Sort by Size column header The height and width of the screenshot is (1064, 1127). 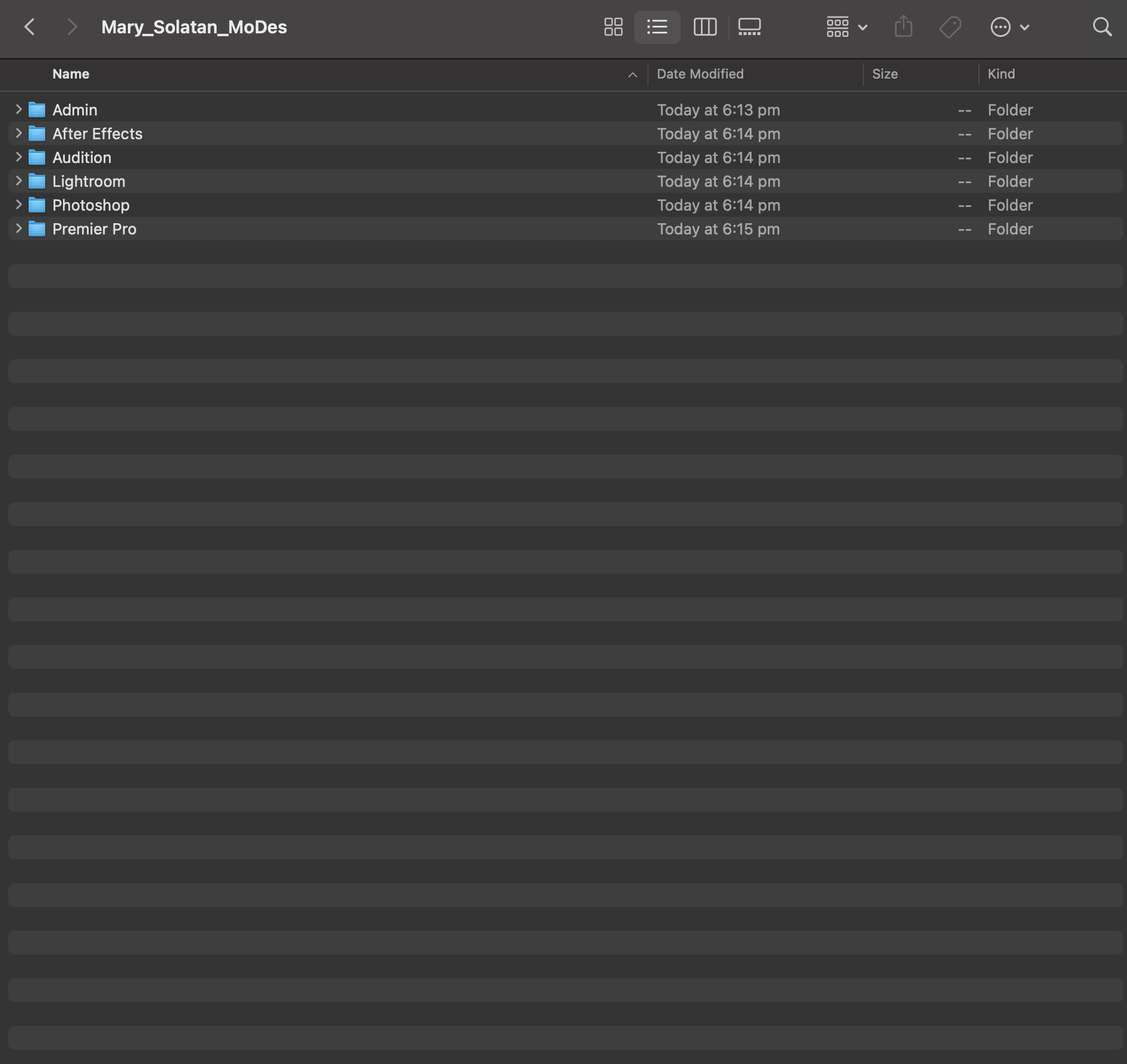pos(884,74)
